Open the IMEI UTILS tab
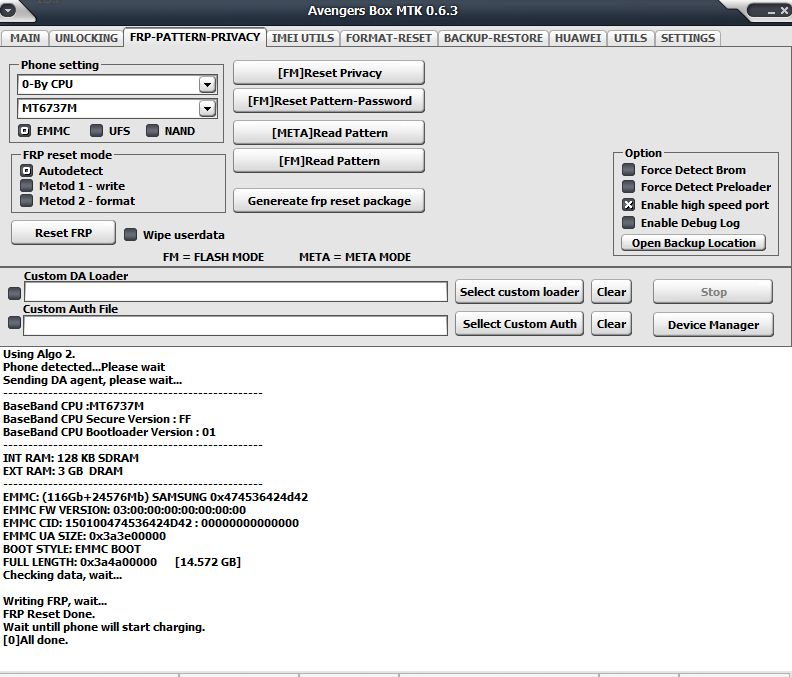 303,38
